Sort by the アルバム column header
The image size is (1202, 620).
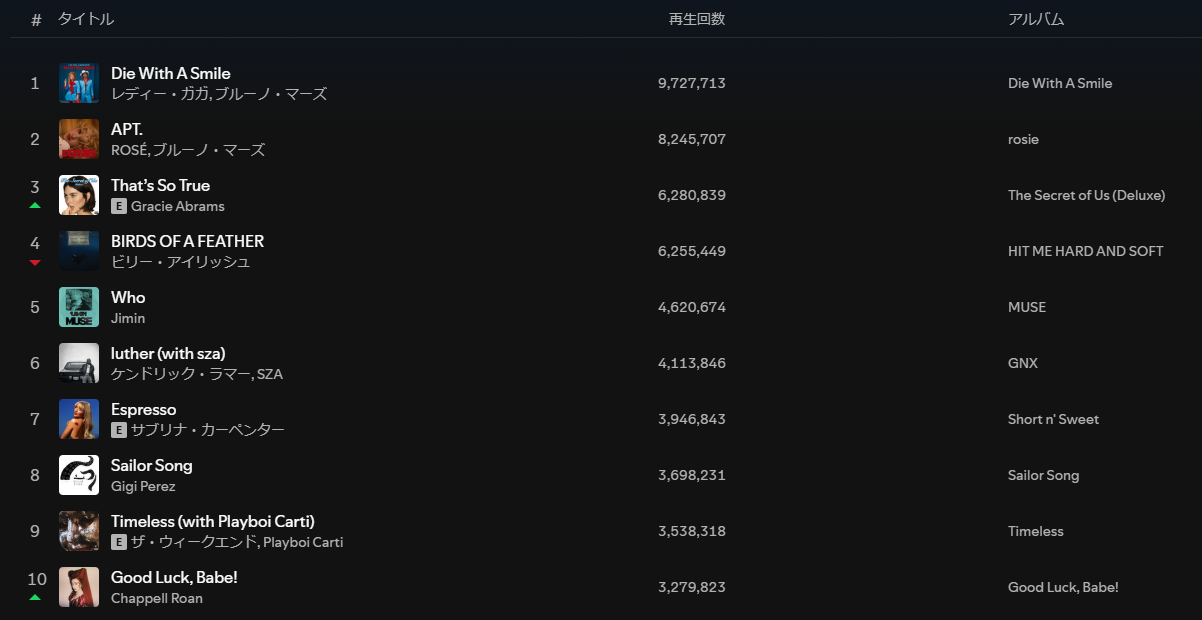(1036, 19)
